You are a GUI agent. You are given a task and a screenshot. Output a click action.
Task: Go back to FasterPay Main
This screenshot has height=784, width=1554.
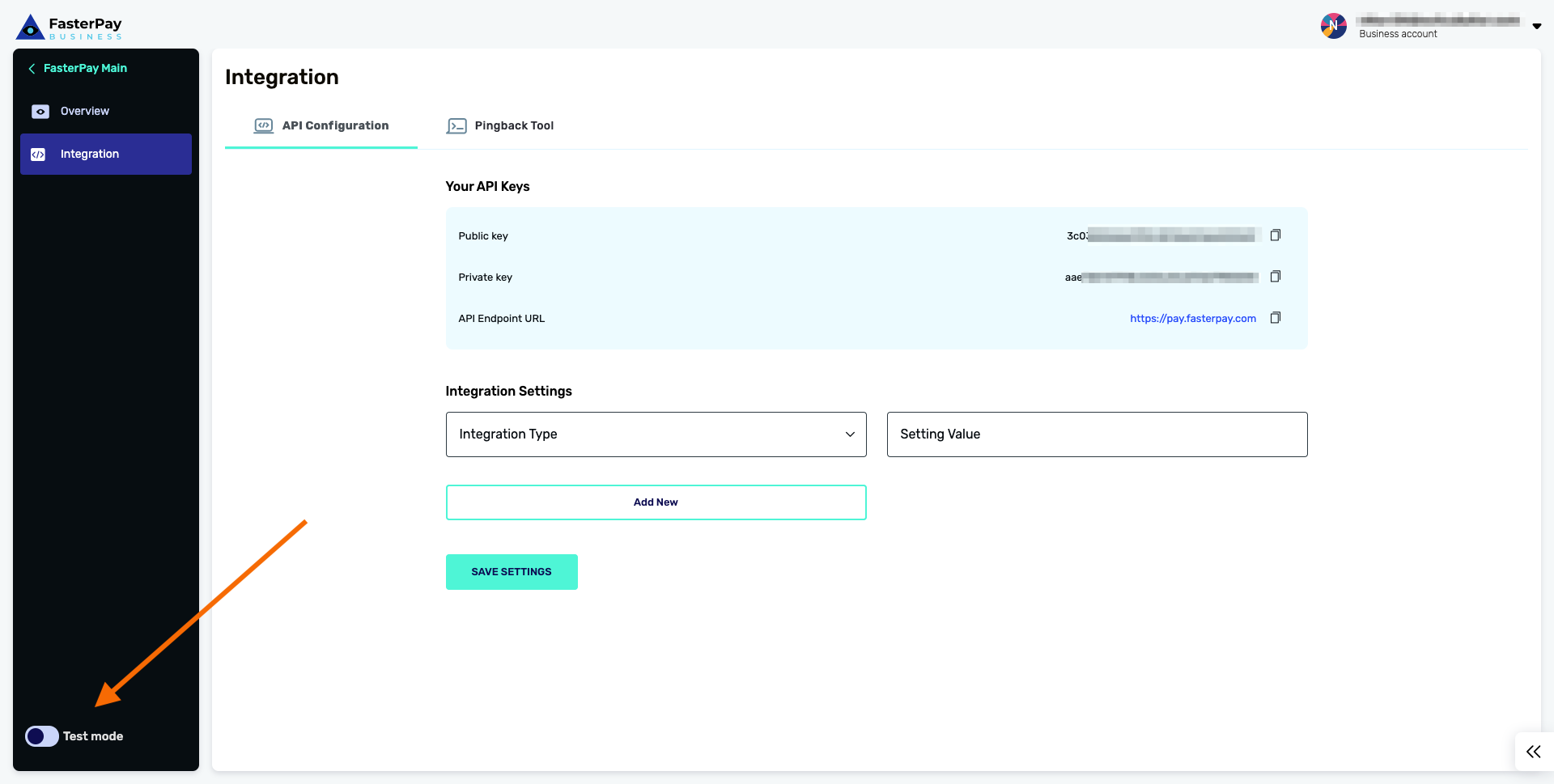(x=78, y=69)
